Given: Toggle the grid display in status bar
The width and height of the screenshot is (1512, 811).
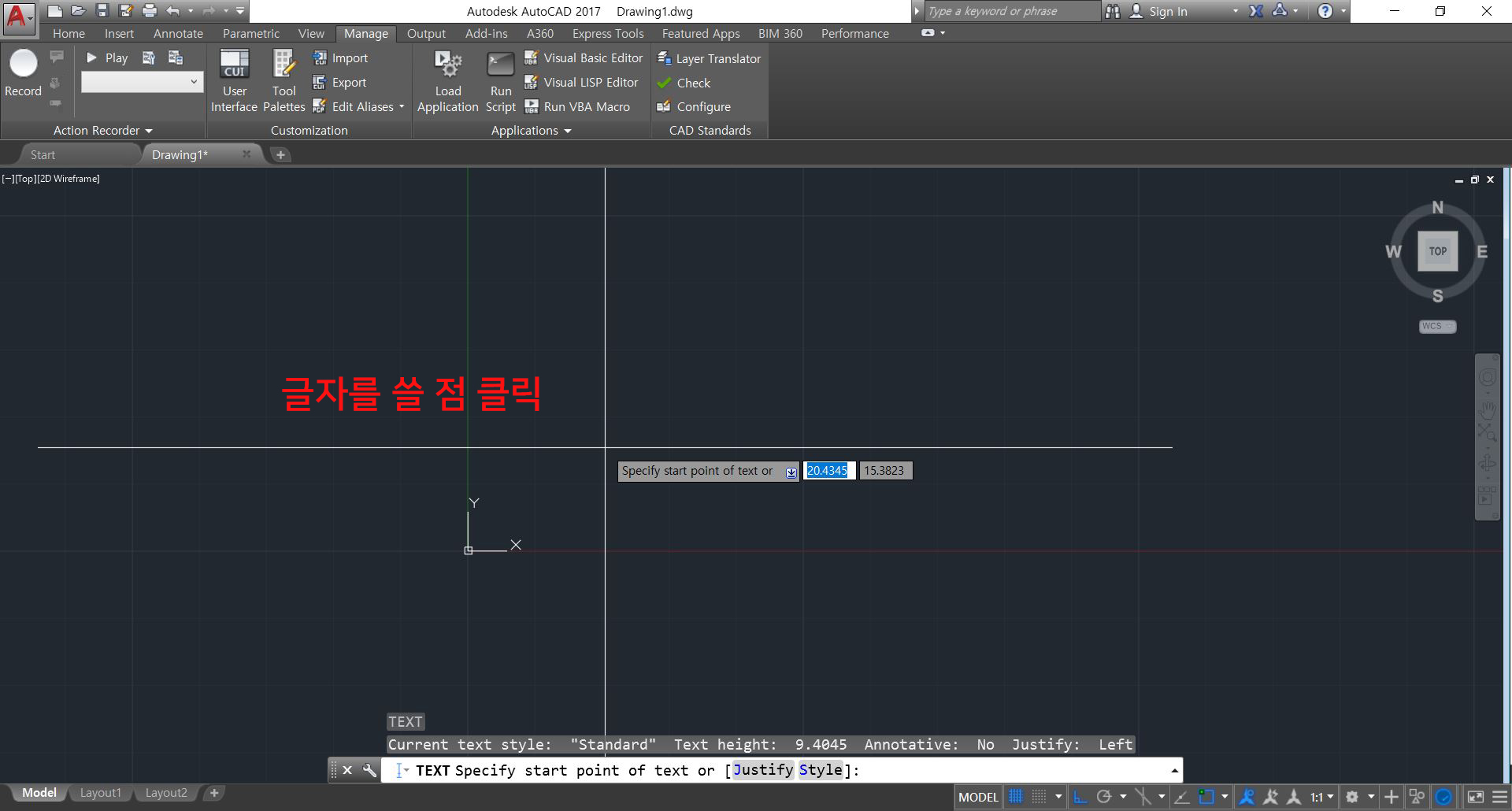Looking at the screenshot, I should (x=1016, y=797).
